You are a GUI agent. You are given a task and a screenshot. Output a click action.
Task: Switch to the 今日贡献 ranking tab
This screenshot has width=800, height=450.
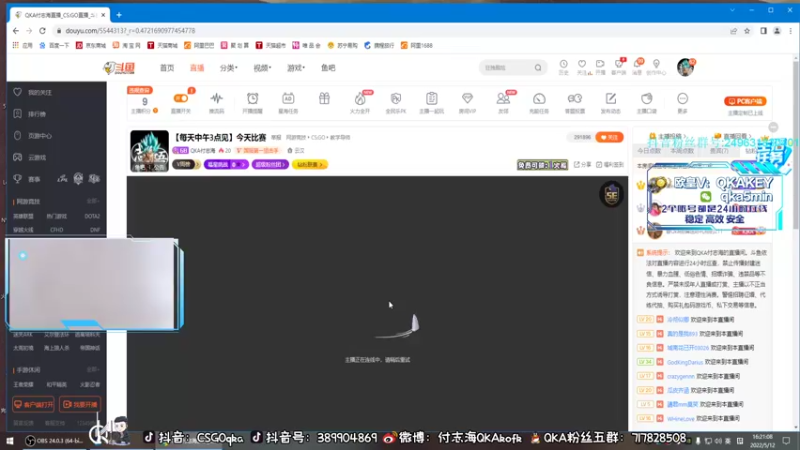click(x=649, y=151)
